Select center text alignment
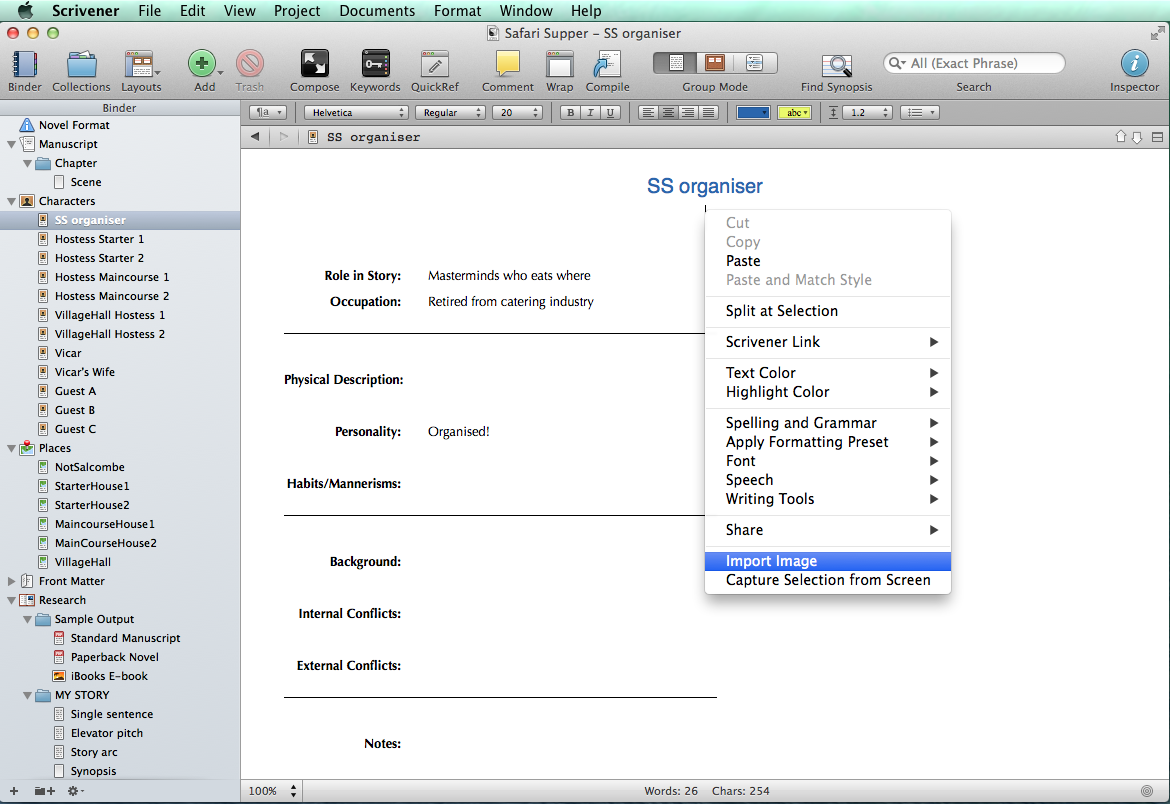The height and width of the screenshot is (804, 1170). [669, 113]
